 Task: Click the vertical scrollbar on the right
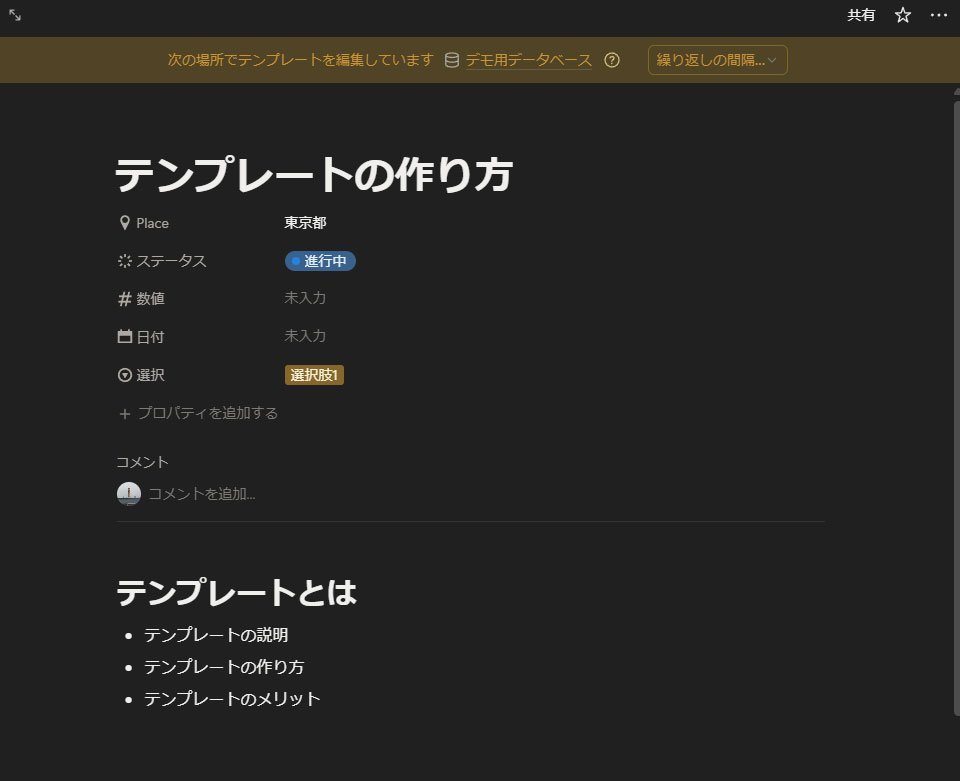tap(955, 400)
